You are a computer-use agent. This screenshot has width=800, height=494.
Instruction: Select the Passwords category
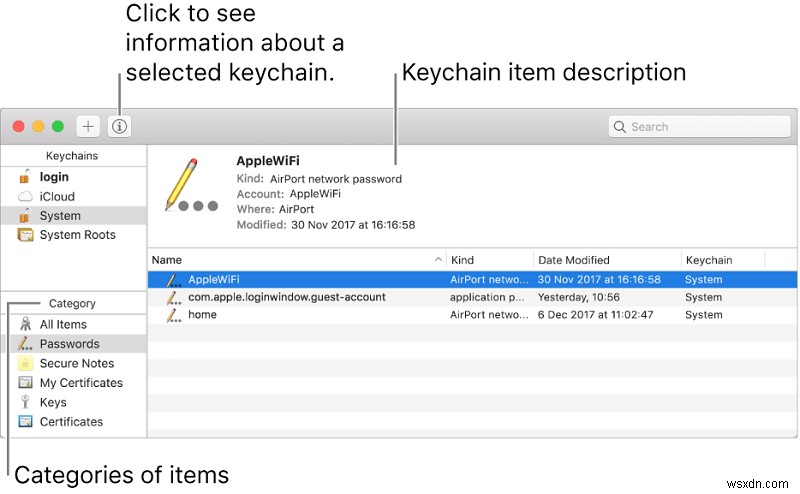pyautogui.click(x=69, y=344)
